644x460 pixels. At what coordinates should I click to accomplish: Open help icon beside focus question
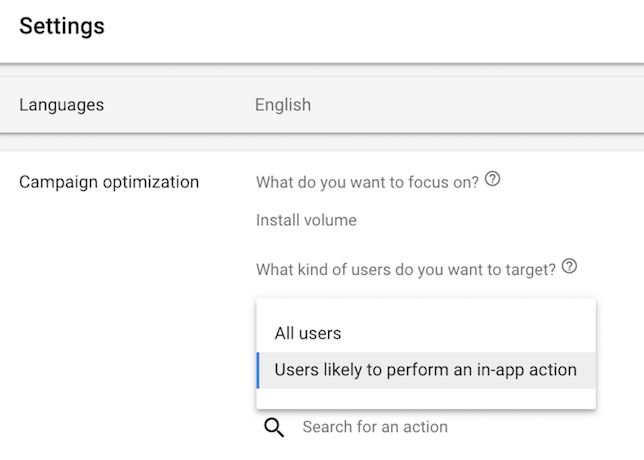pos(492,179)
